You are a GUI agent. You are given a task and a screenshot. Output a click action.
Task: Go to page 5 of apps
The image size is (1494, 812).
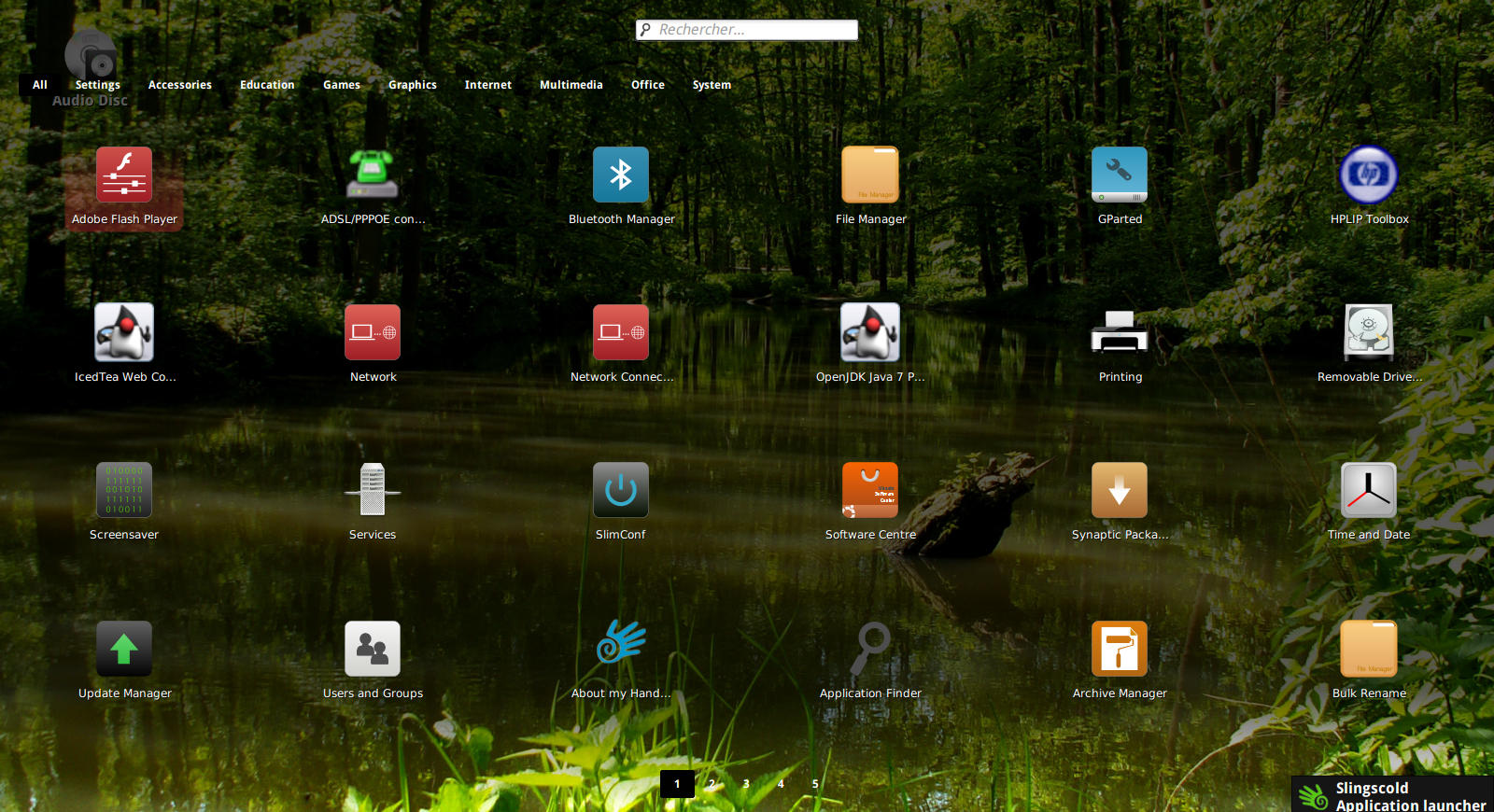(x=815, y=784)
